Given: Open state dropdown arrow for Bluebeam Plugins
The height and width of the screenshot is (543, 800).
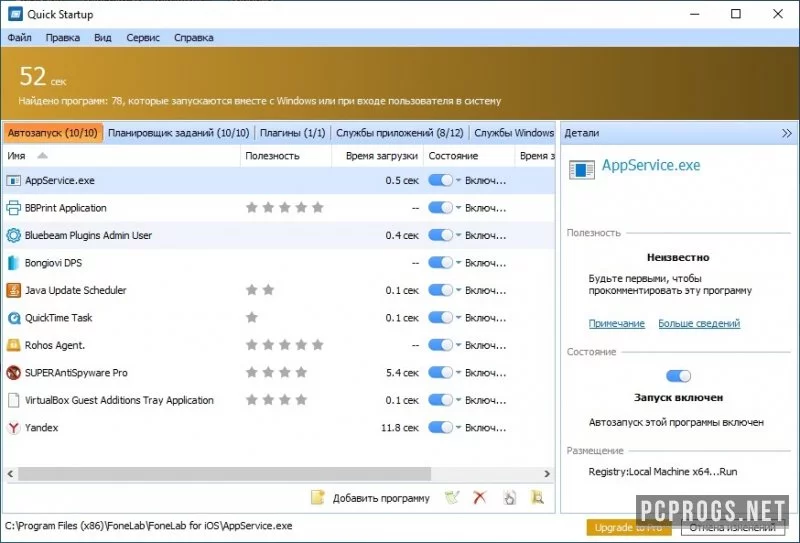Looking at the screenshot, I should click(458, 235).
